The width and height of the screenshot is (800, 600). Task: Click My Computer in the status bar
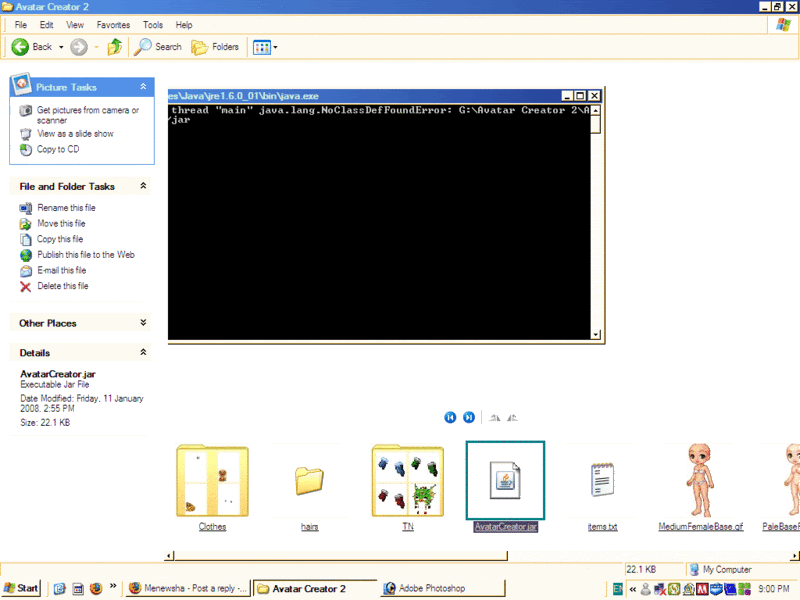pos(720,569)
